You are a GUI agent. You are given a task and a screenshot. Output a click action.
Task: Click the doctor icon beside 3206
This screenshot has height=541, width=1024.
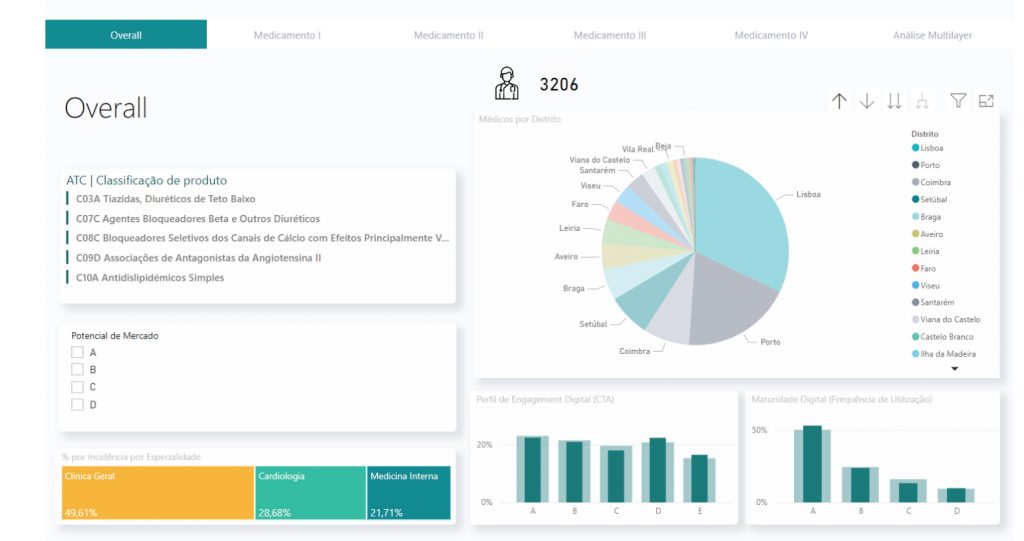507,84
